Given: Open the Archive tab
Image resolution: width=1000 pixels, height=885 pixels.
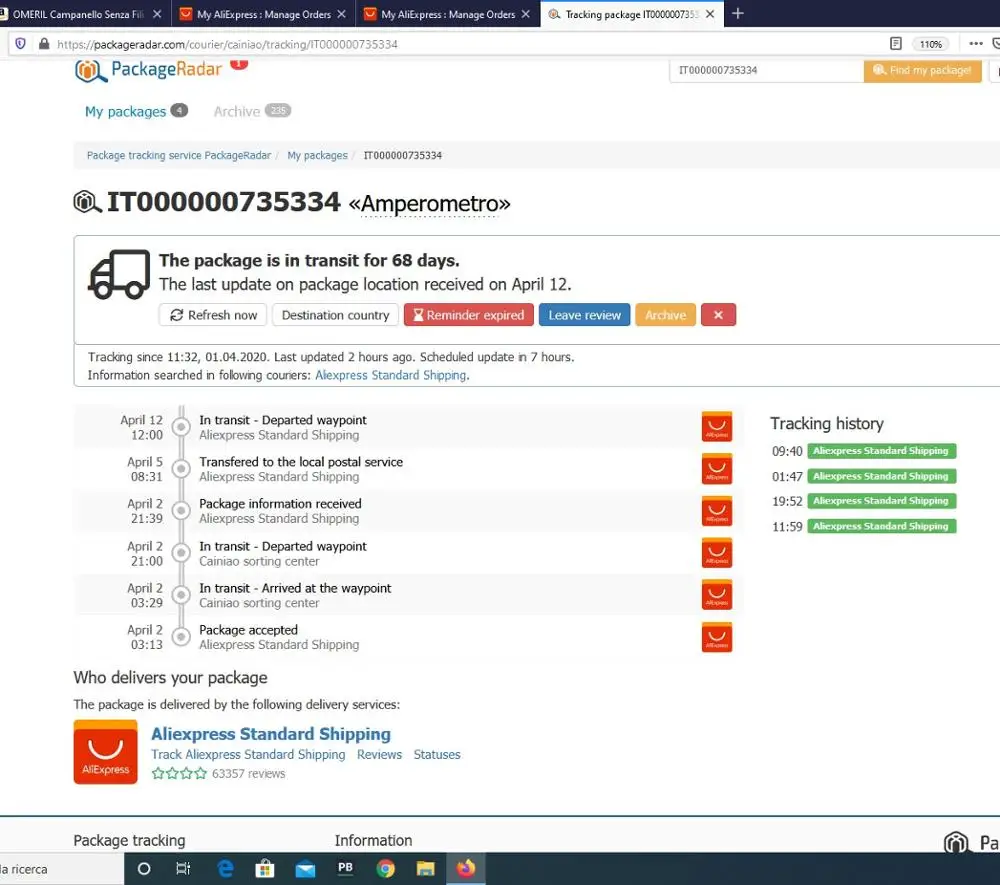Looking at the screenshot, I should click(x=237, y=112).
